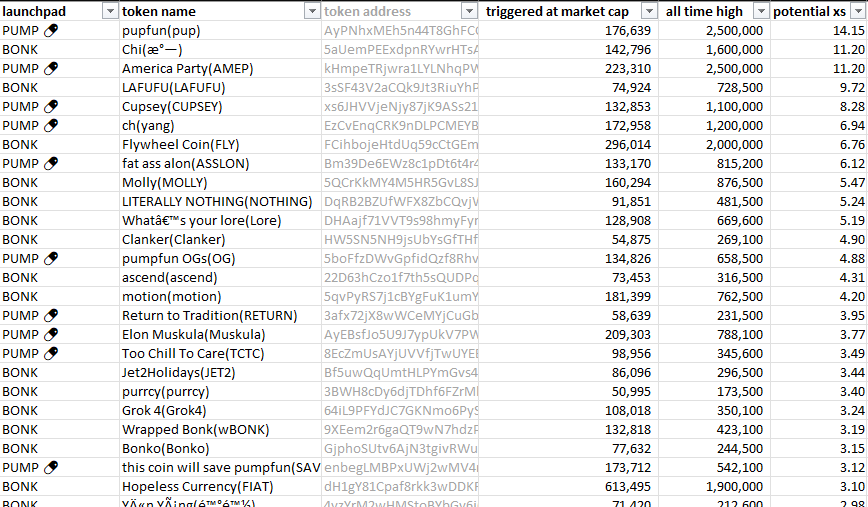Select the potential xs value '14.15'
The image size is (868, 507).
819,30
